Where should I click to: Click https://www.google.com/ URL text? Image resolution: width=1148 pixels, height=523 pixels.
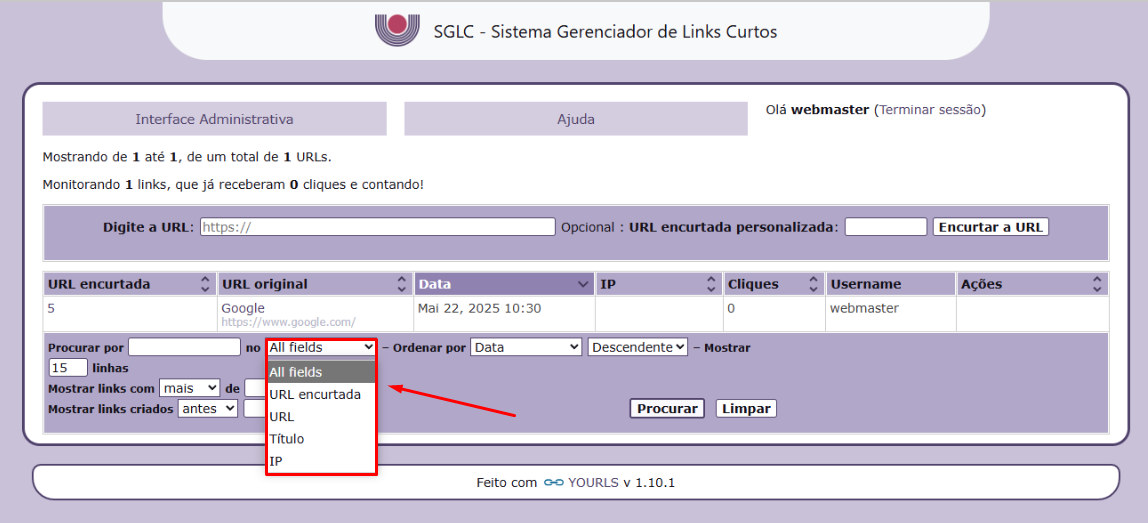[288, 322]
